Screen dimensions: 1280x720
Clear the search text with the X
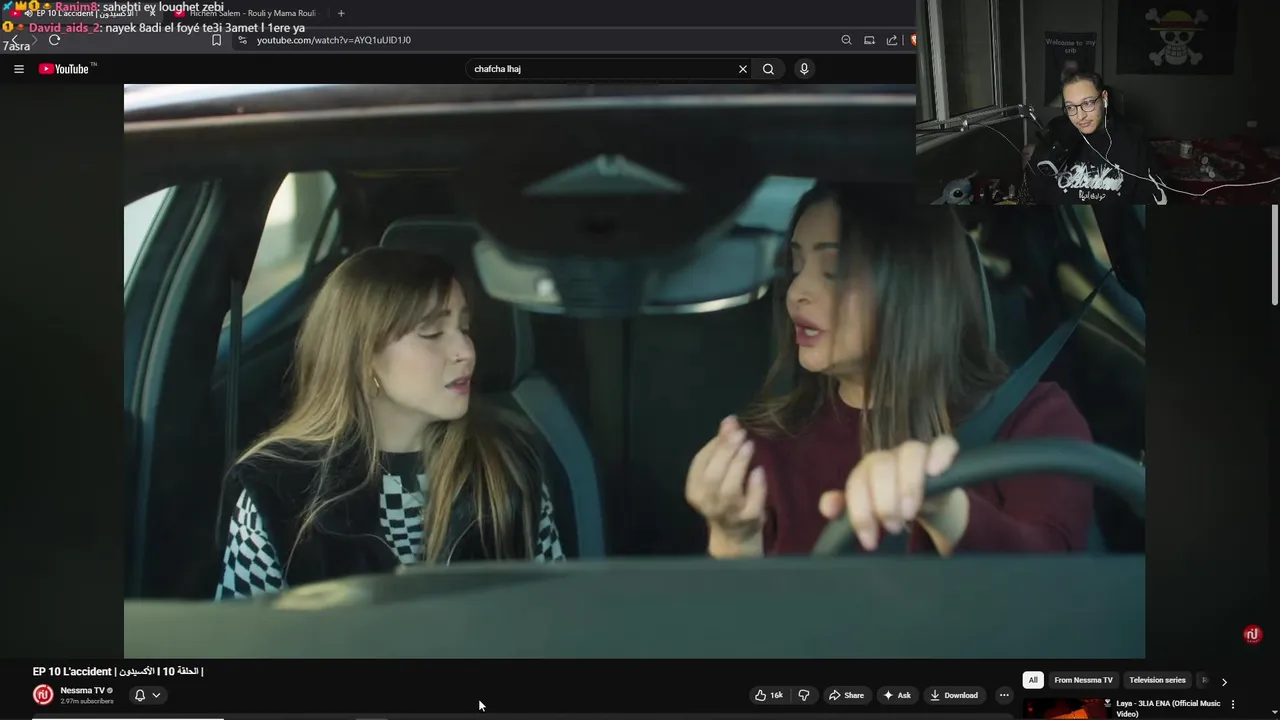(x=743, y=69)
